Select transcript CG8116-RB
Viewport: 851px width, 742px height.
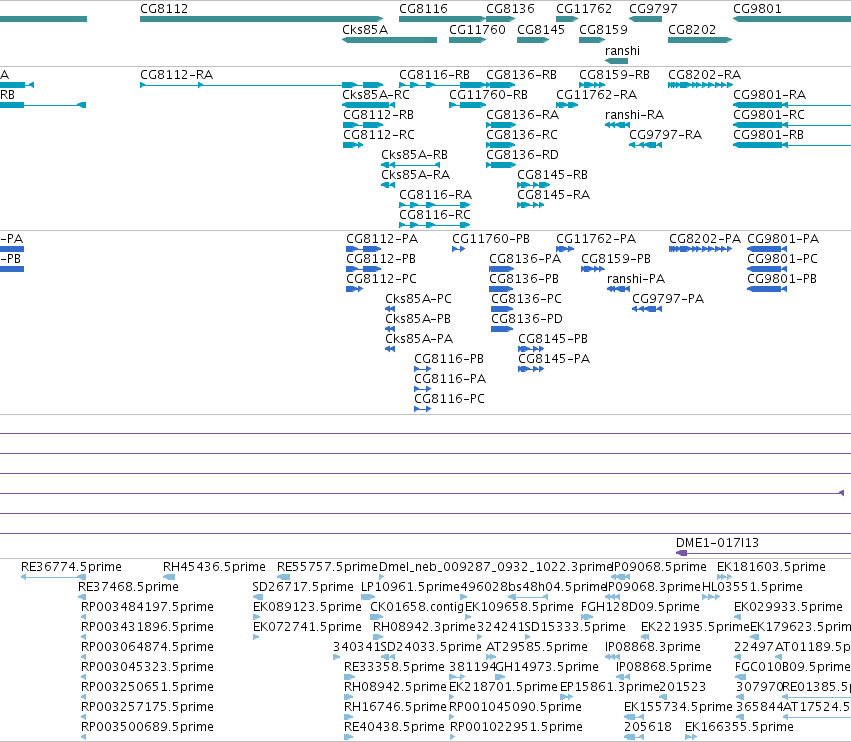pos(442,85)
